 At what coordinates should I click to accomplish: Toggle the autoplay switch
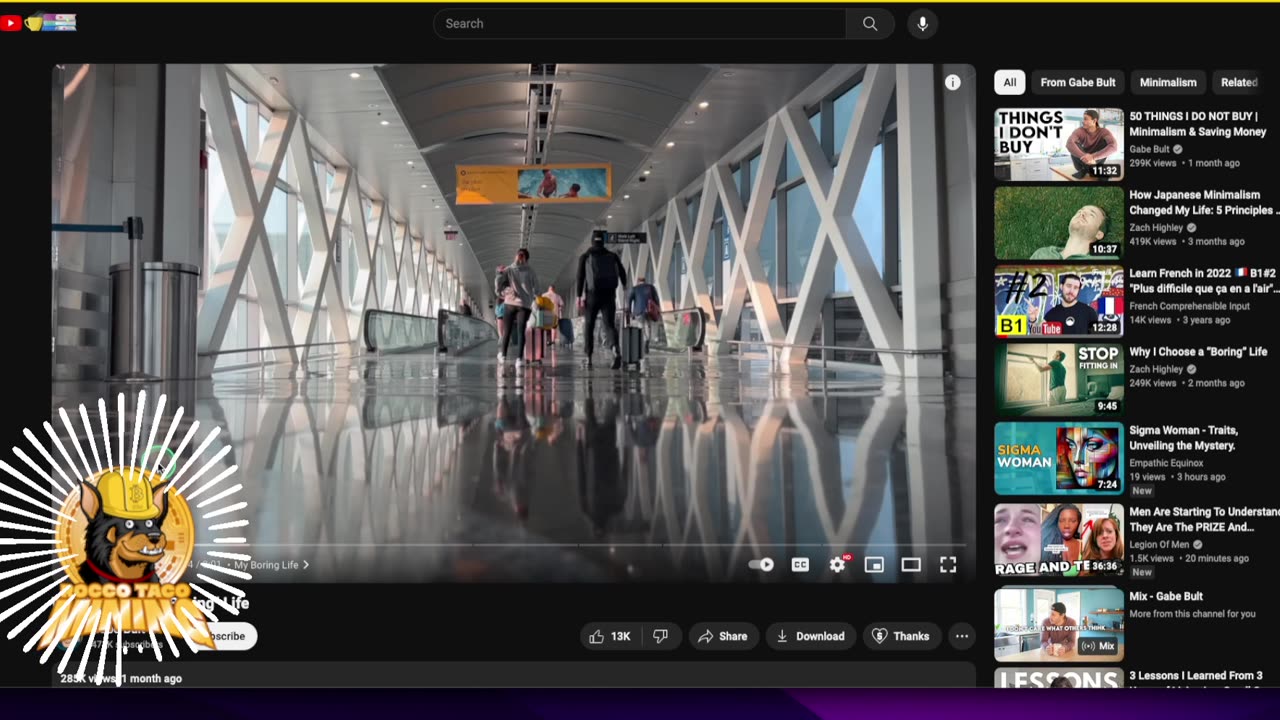coord(761,565)
